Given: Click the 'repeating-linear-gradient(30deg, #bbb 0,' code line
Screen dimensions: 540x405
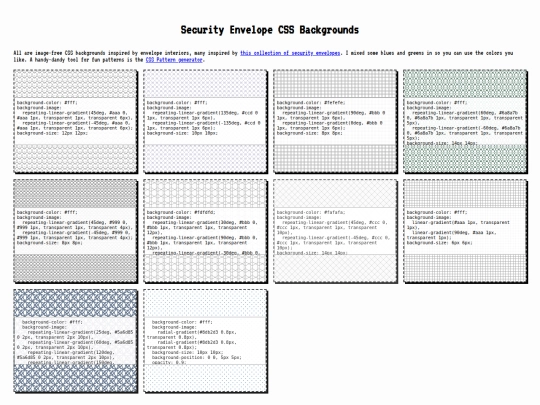Looking at the screenshot, I should coord(205,222).
